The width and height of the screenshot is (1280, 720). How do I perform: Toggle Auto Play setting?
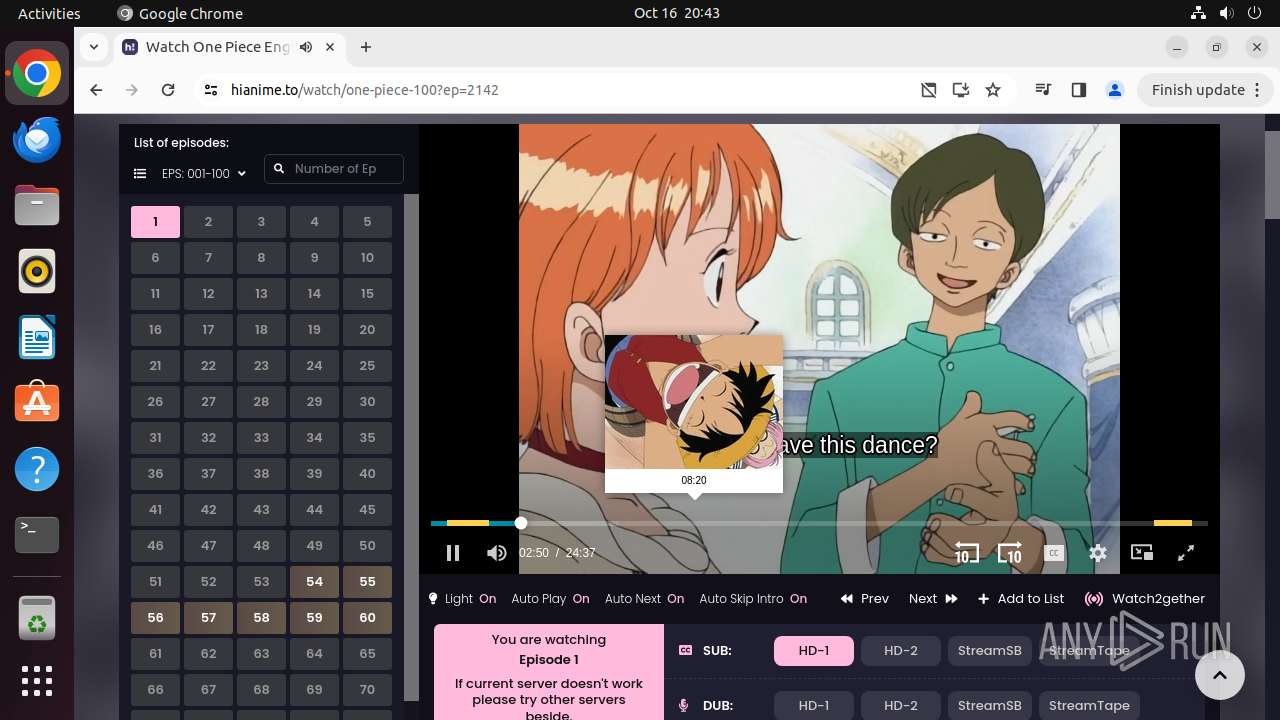(550, 599)
